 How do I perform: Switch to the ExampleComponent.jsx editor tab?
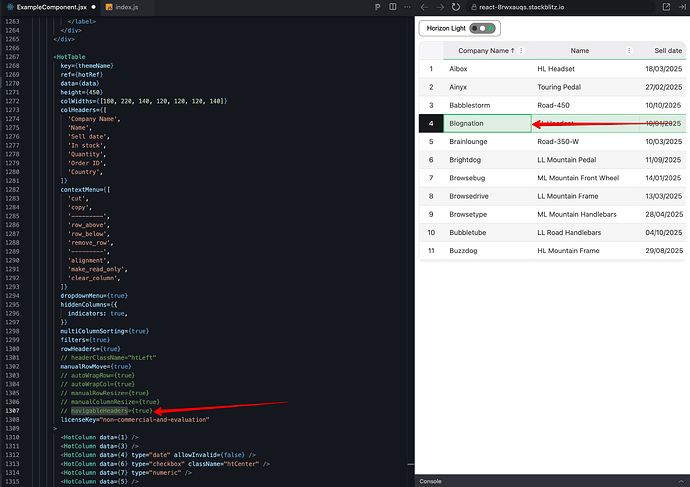pyautogui.click(x=50, y=7)
